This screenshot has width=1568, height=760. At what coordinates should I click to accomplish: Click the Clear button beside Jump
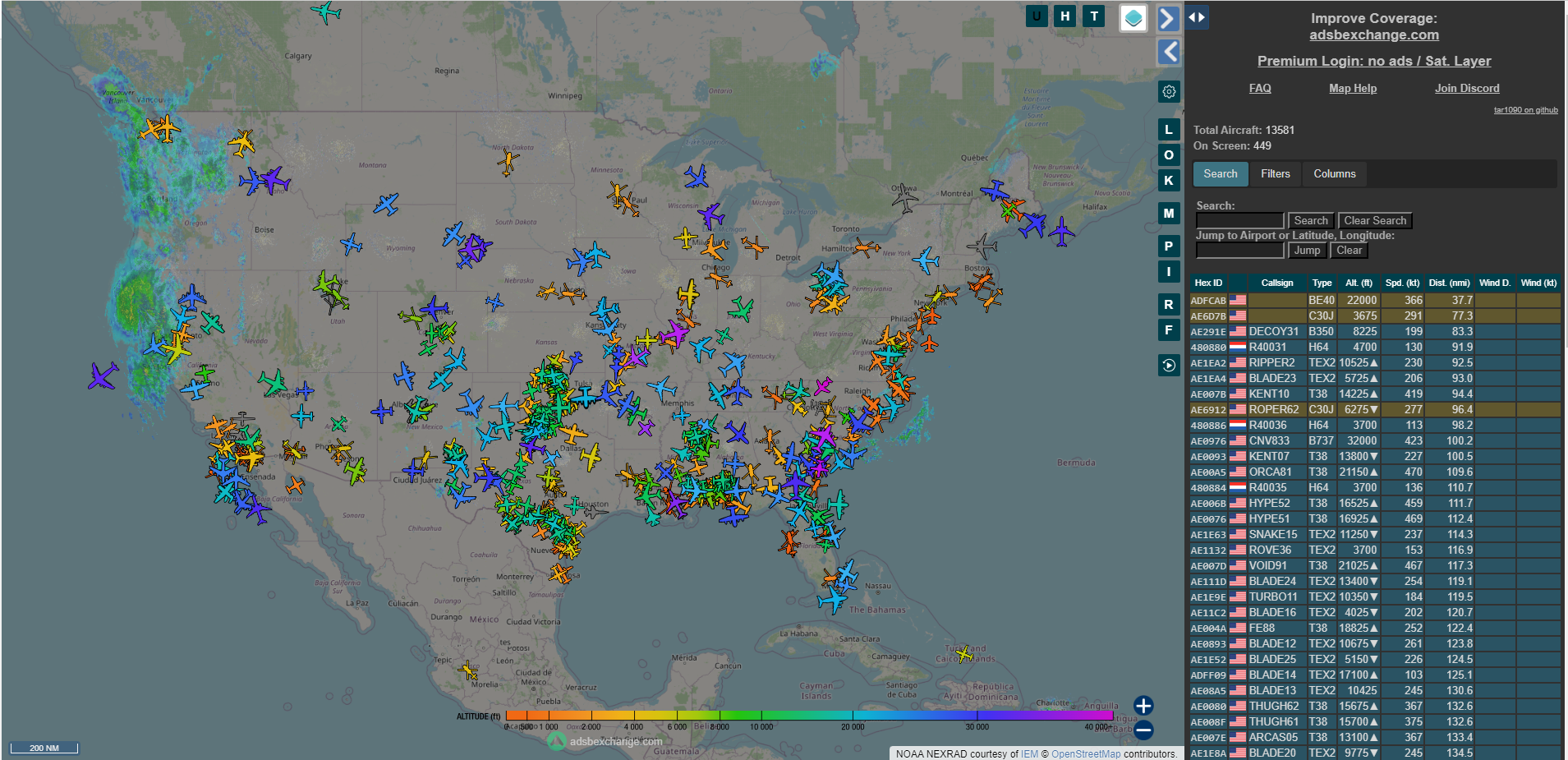[x=1349, y=251]
